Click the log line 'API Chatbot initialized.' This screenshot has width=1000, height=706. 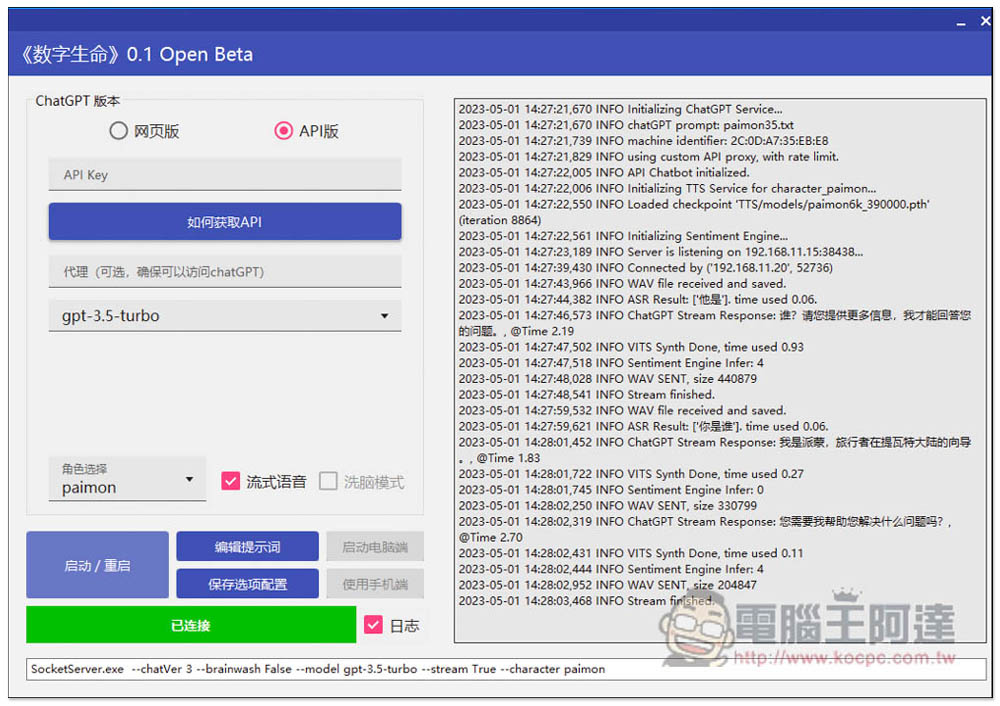(604, 173)
